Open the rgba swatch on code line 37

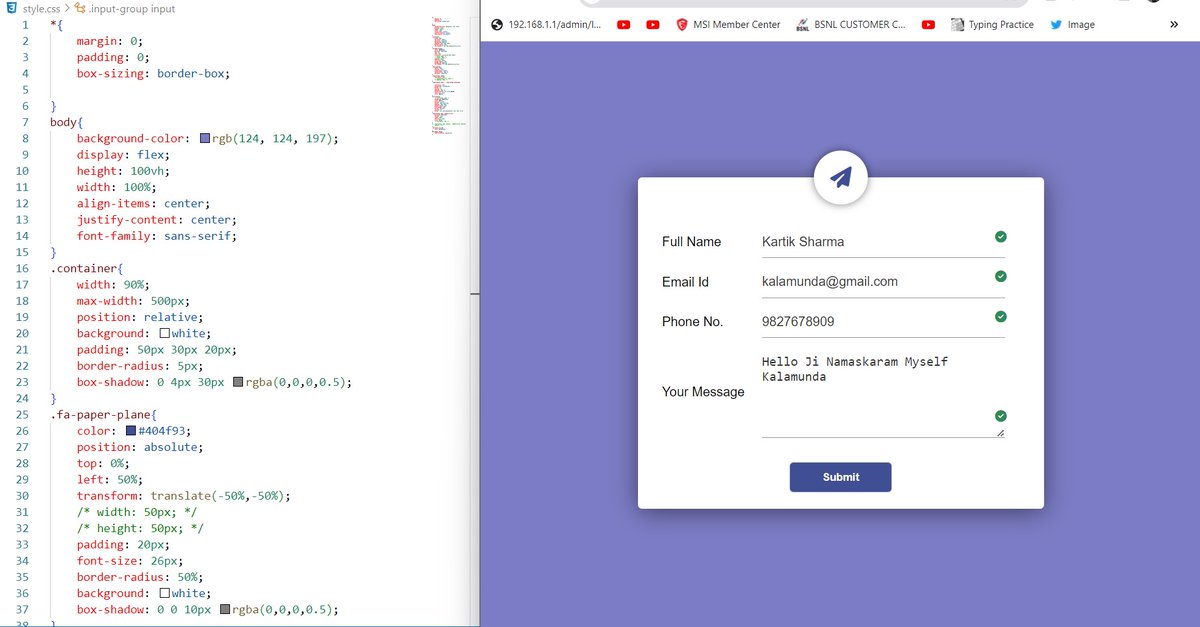(225, 609)
